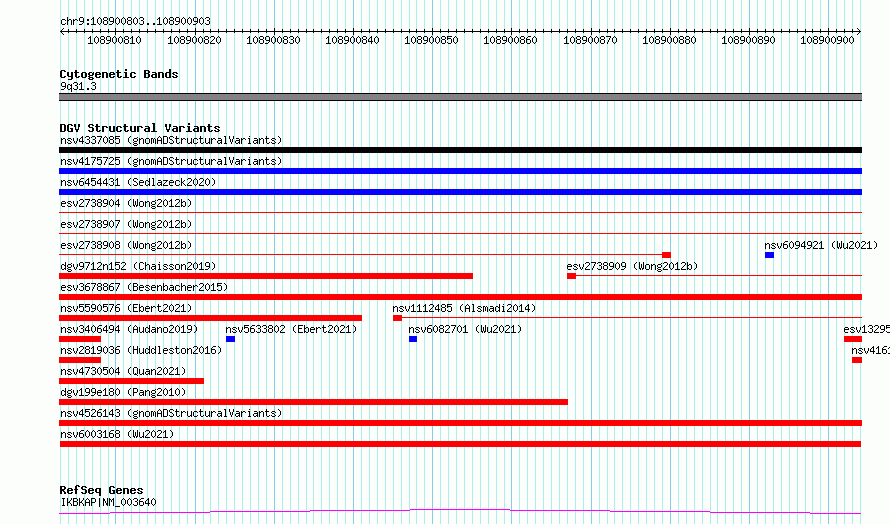Image resolution: width=890 pixels, height=524 pixels.
Task: Select the DGV Structural Variants heading
Action: click(x=140, y=128)
